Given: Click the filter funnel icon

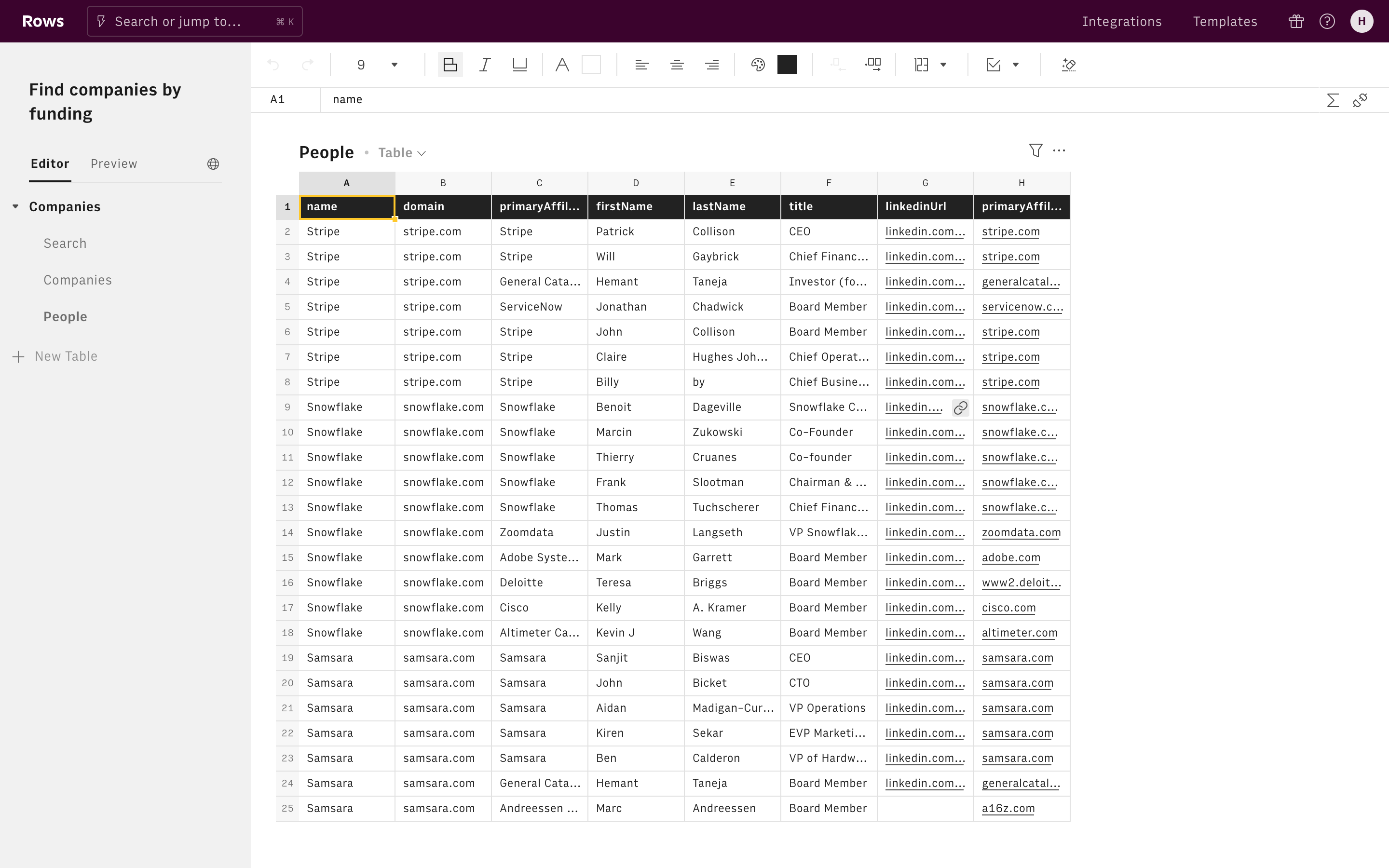Looking at the screenshot, I should coord(1035,150).
